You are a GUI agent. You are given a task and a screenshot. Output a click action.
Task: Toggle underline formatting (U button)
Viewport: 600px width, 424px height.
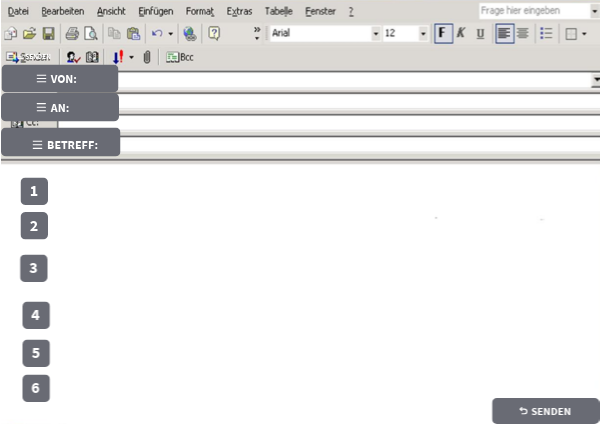tap(480, 33)
